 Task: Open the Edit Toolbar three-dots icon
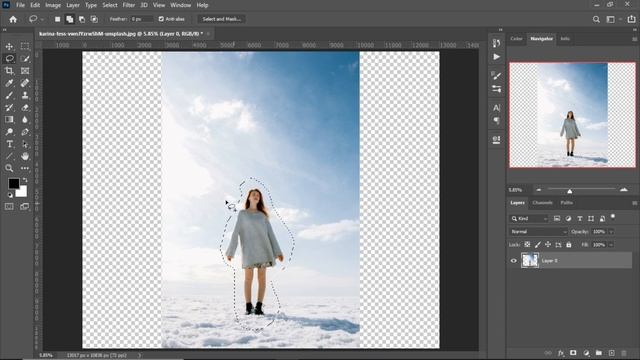click(x=25, y=168)
